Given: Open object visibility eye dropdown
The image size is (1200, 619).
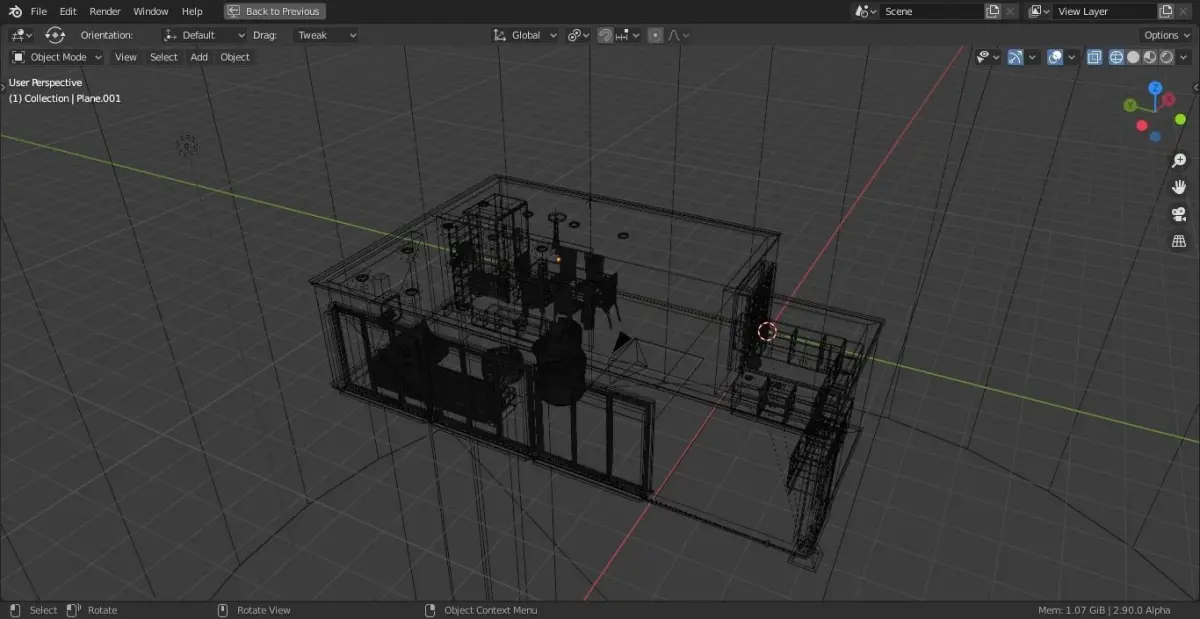Looking at the screenshot, I should pyautogui.click(x=988, y=57).
